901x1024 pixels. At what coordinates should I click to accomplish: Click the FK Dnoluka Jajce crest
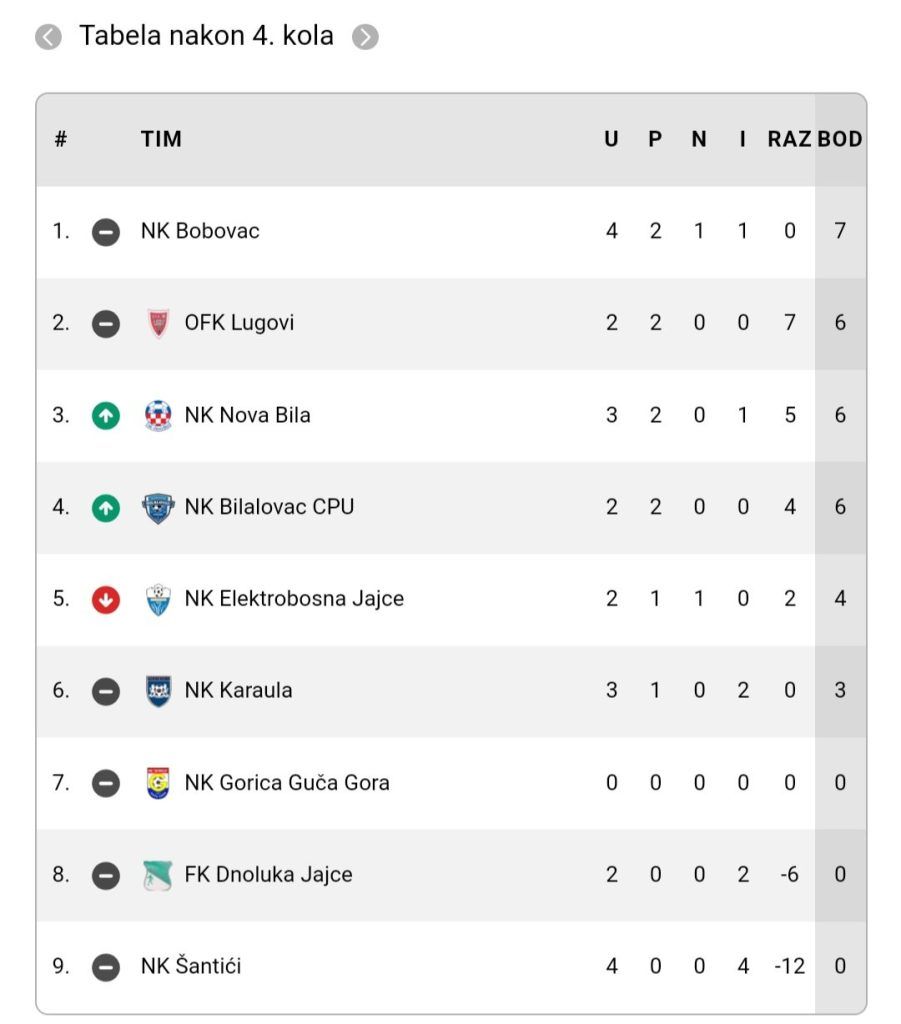[158, 875]
